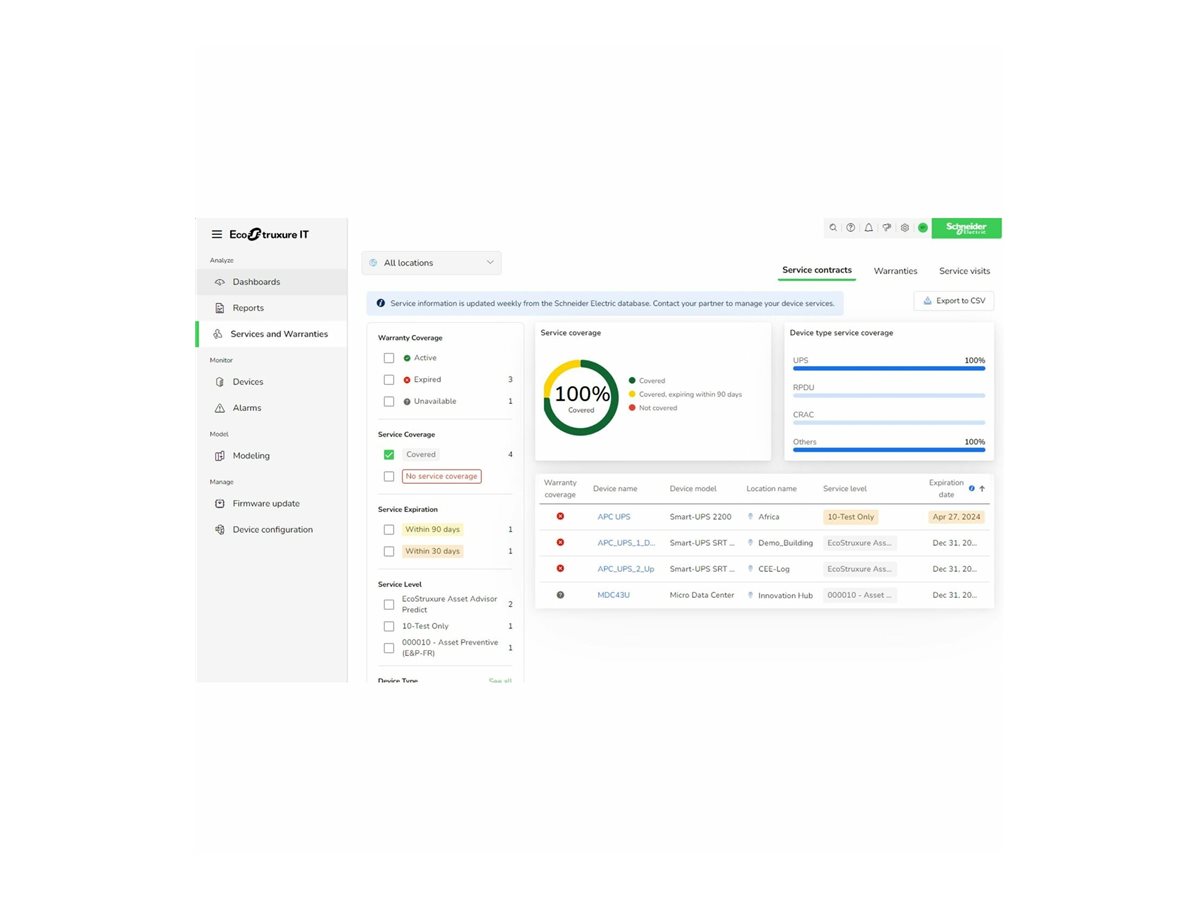Click the Export to CSV button
The height and width of the screenshot is (900, 1200).
pyautogui.click(x=953, y=301)
